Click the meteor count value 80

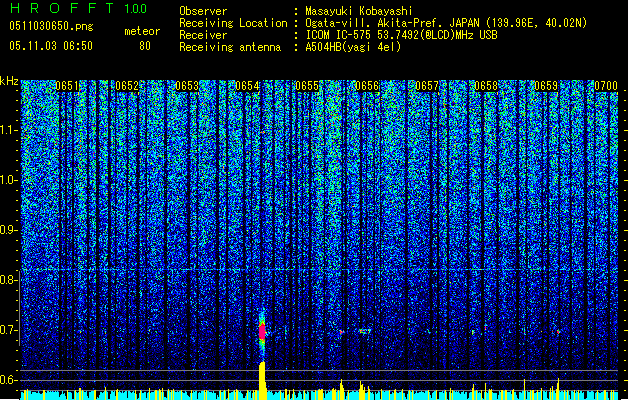point(145,46)
